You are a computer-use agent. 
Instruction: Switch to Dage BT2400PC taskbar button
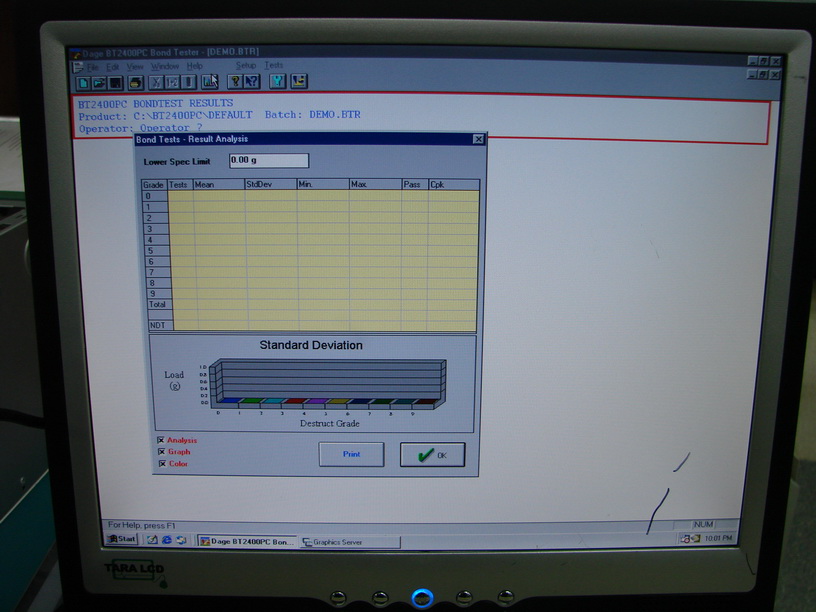click(x=247, y=541)
